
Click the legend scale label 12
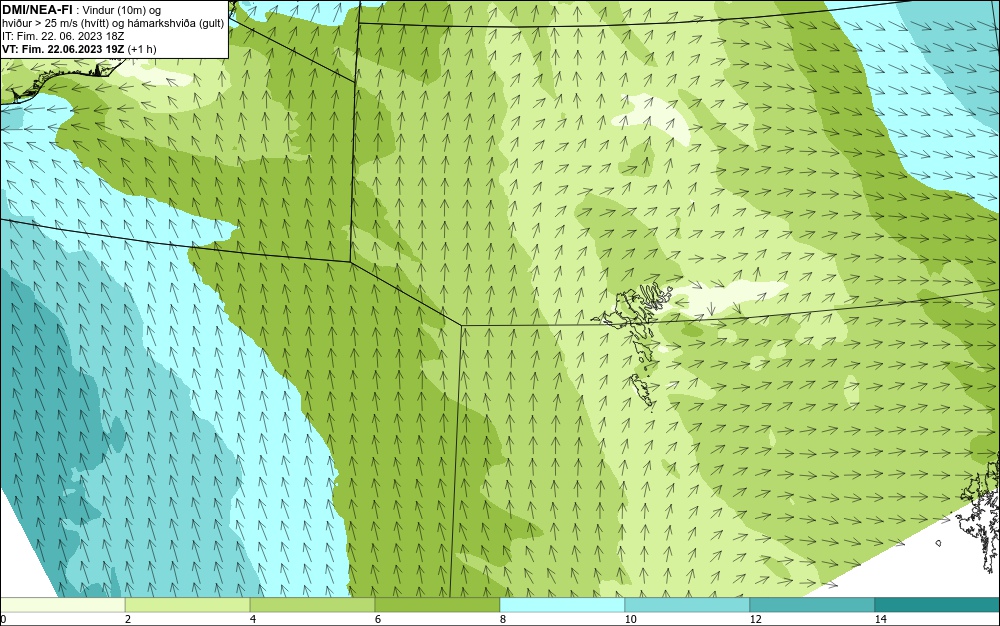pos(755,620)
